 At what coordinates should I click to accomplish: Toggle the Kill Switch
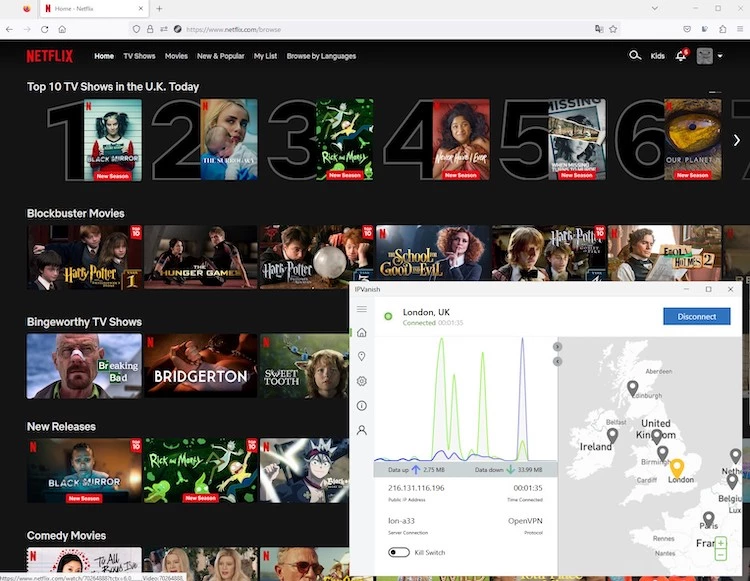[399, 552]
